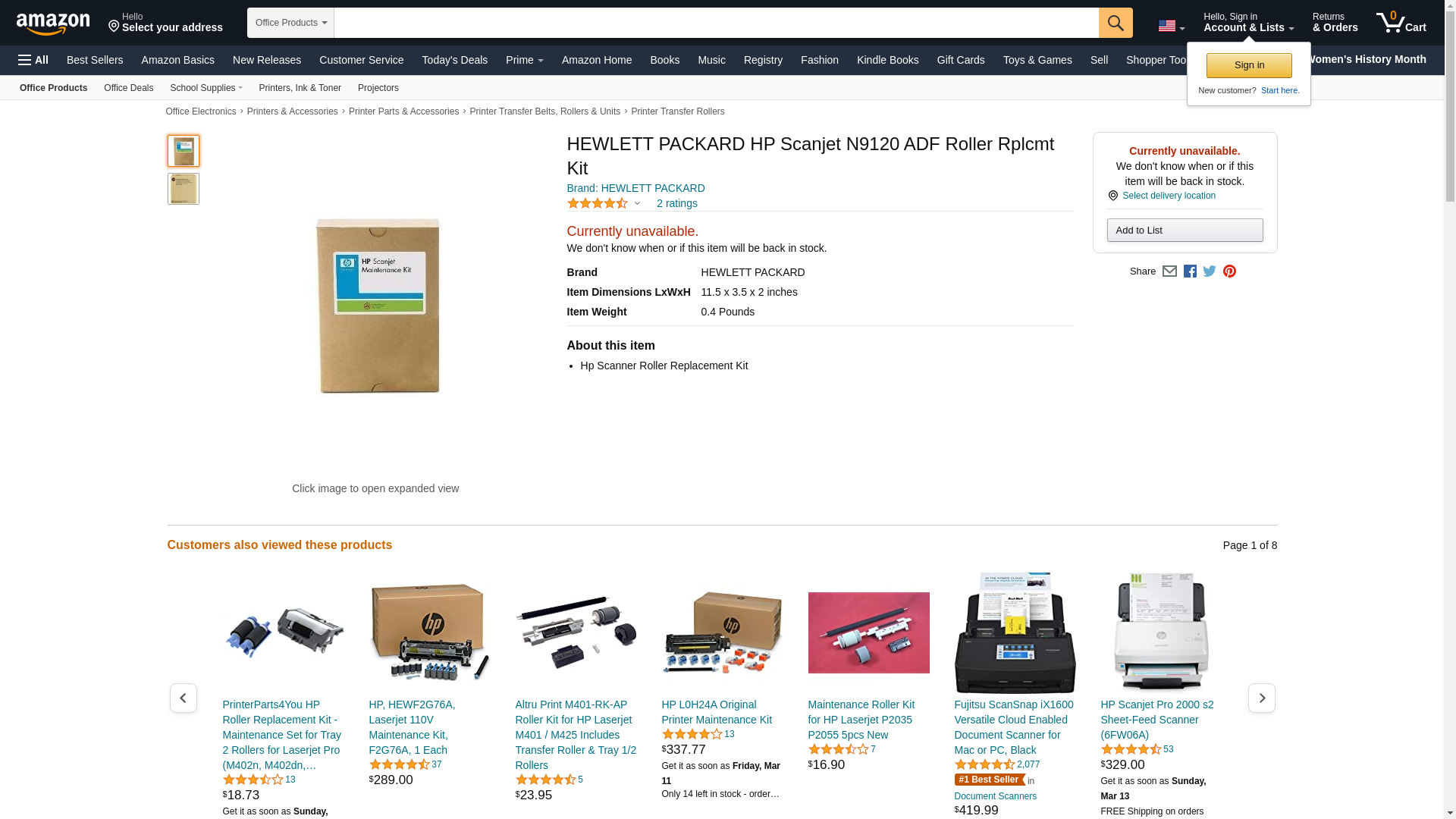The image size is (1456, 819).
Task: Expand the School Supplies submenu
Action: pos(206,88)
